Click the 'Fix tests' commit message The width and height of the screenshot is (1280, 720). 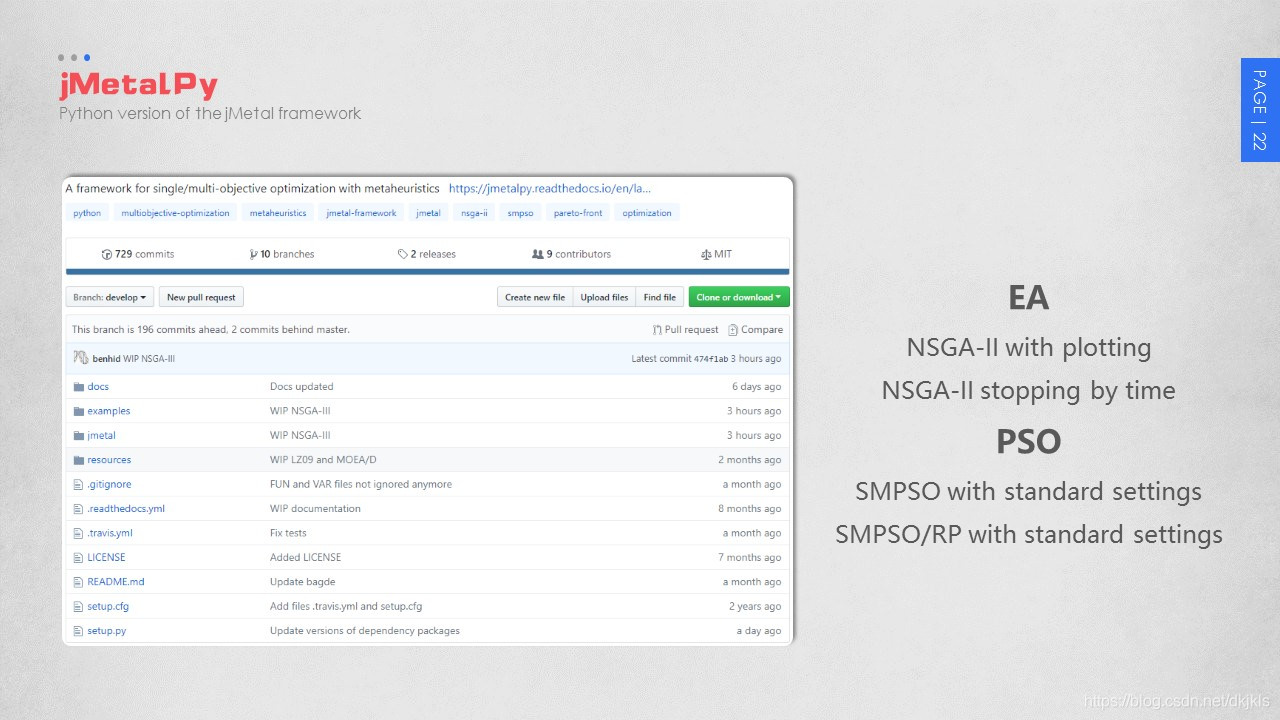coord(288,533)
